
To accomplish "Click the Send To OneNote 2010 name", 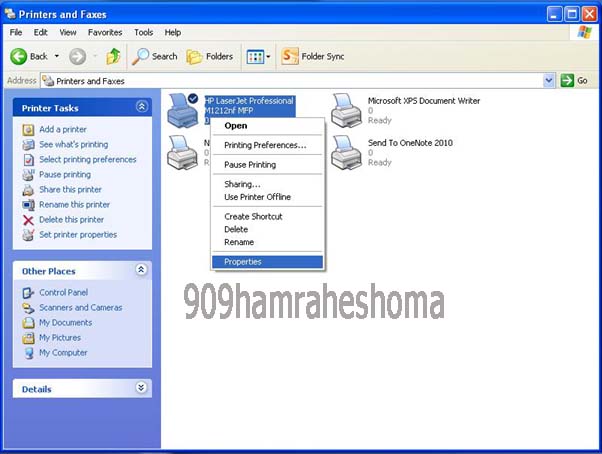I will click(x=410, y=143).
